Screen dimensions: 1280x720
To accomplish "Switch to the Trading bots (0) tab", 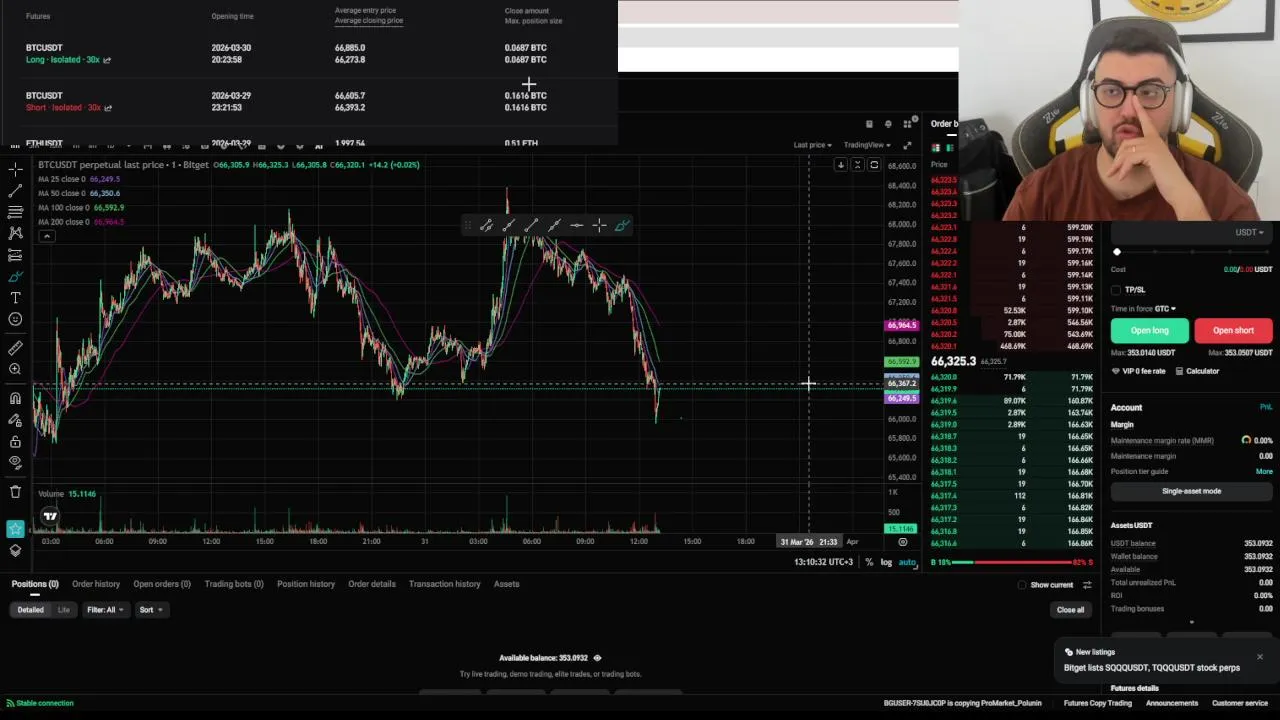I will point(234,584).
